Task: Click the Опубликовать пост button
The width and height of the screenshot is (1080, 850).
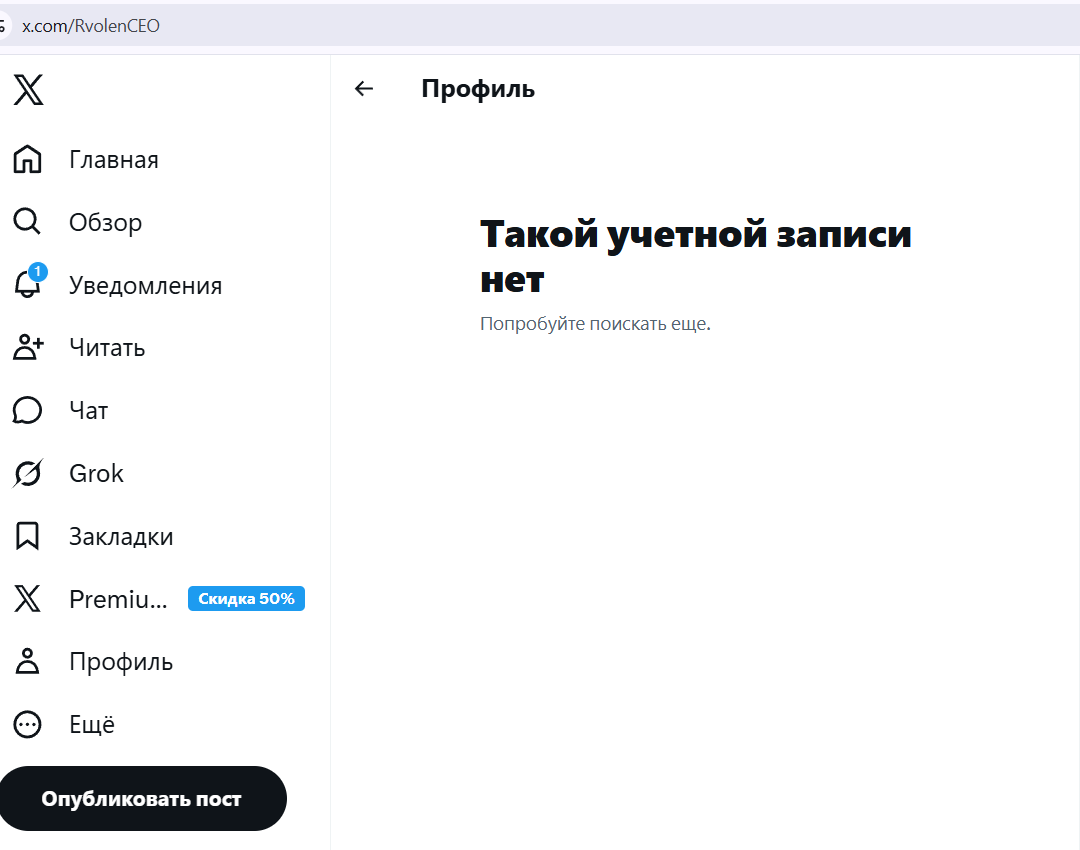Action: point(143,798)
